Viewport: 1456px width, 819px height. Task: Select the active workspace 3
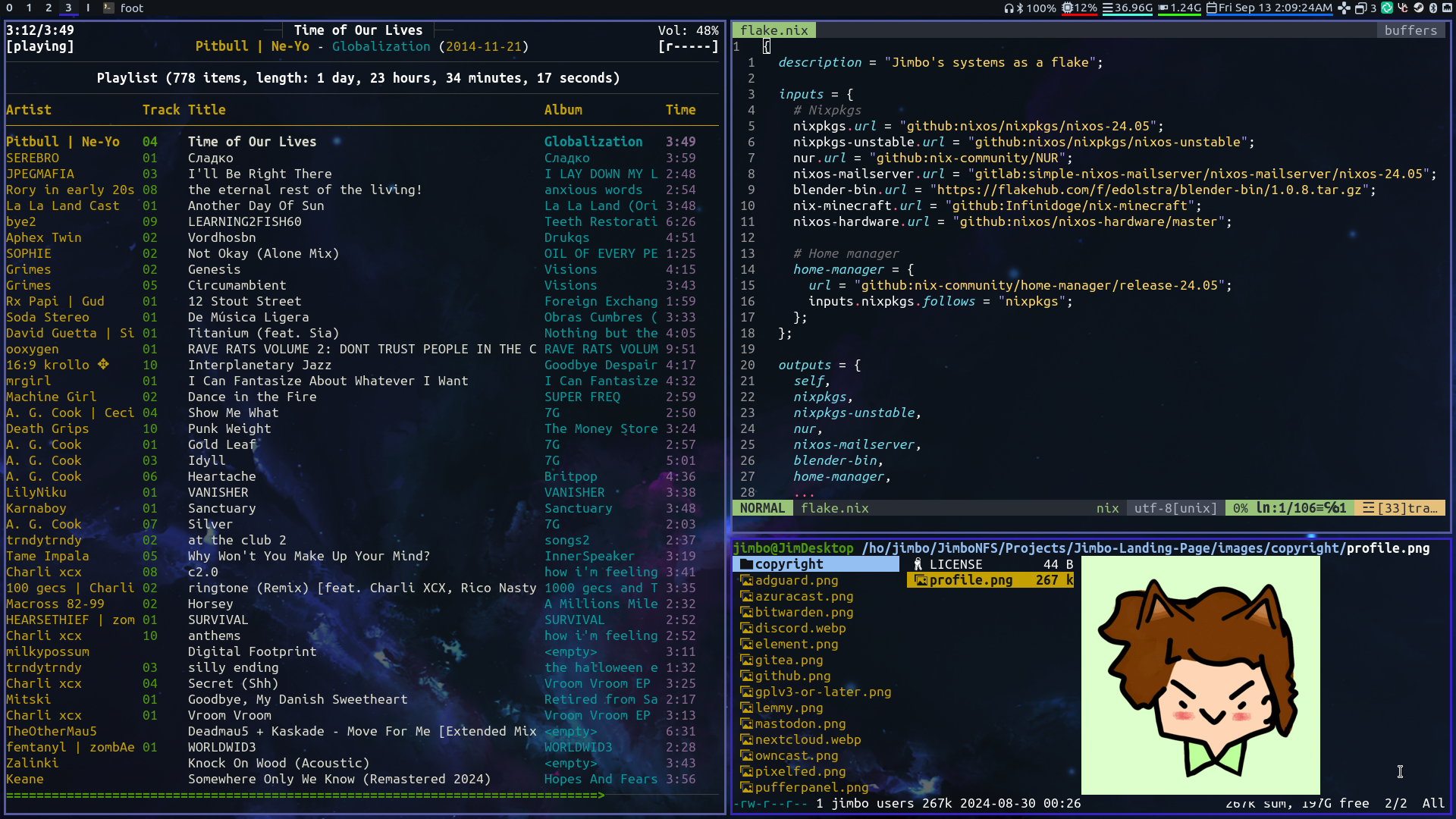tap(68, 8)
